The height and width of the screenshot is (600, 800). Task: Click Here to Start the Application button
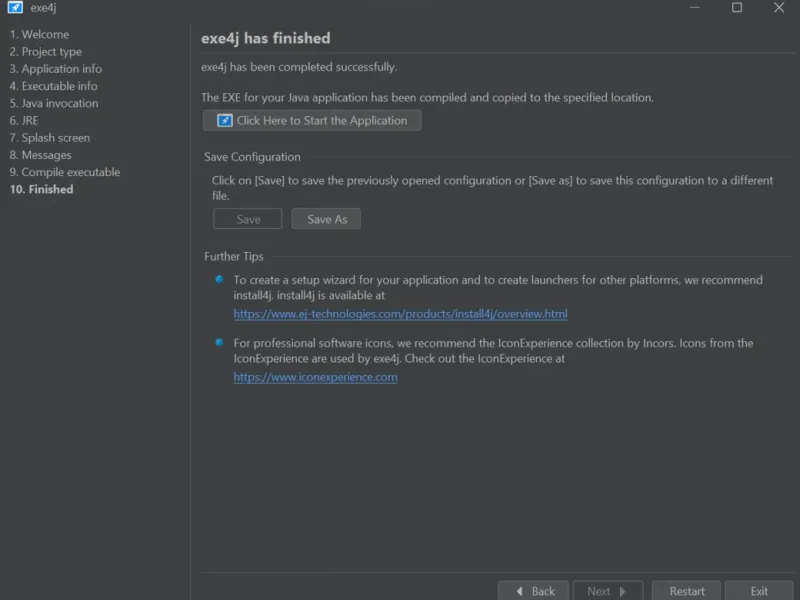click(312, 120)
